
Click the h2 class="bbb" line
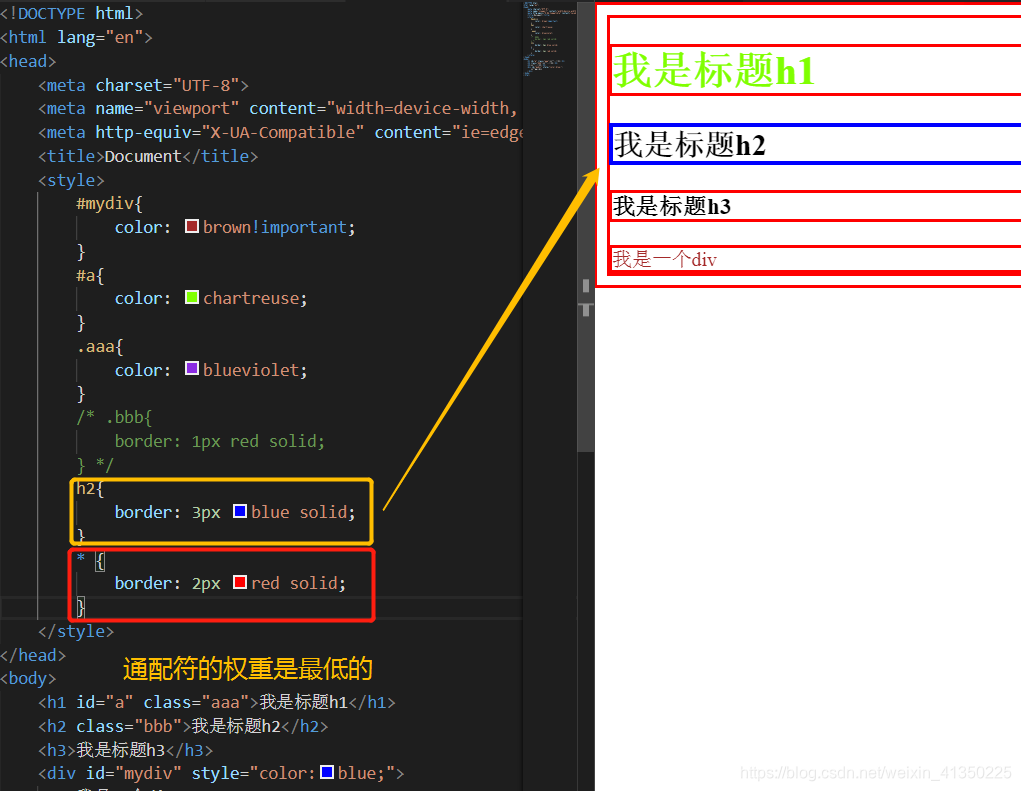(x=183, y=726)
